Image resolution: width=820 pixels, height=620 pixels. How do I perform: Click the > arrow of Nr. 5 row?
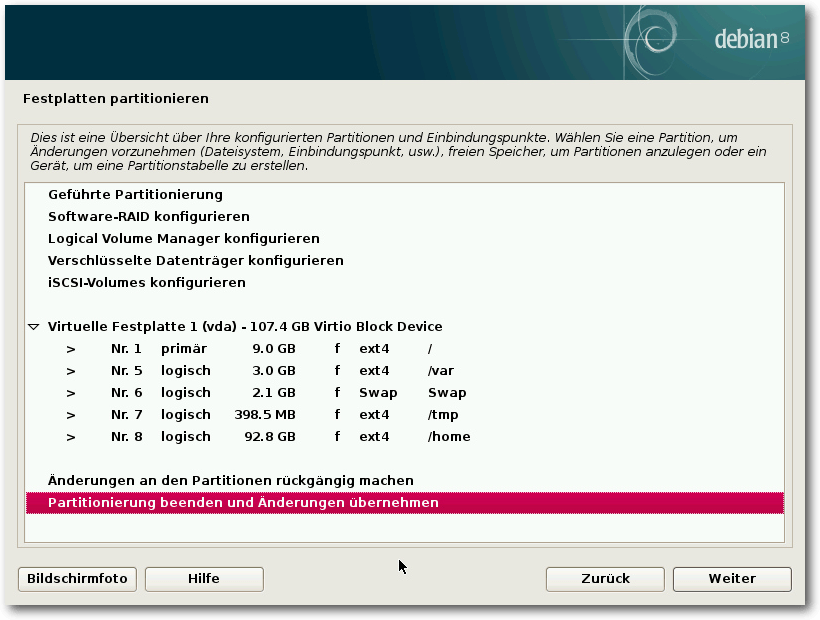pyautogui.click(x=71, y=371)
